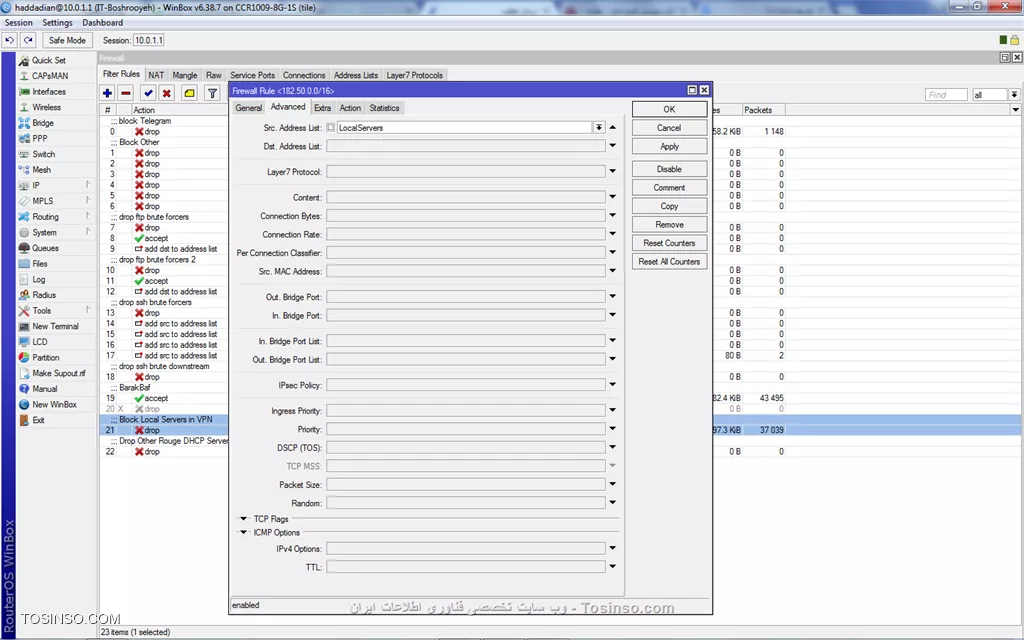Open Radius sidebar entry
The width and height of the screenshot is (1024, 640).
44,295
